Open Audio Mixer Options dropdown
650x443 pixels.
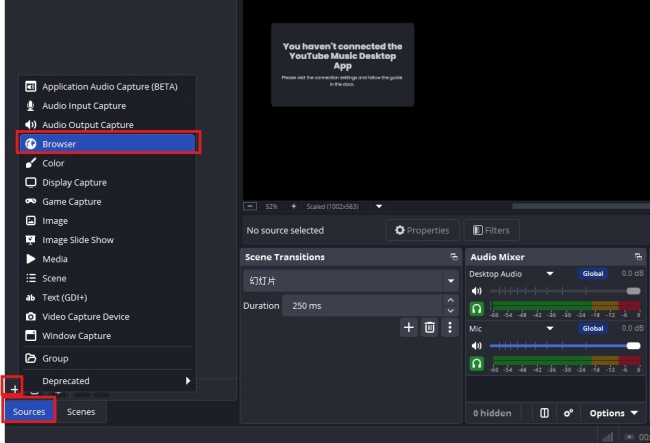point(614,413)
